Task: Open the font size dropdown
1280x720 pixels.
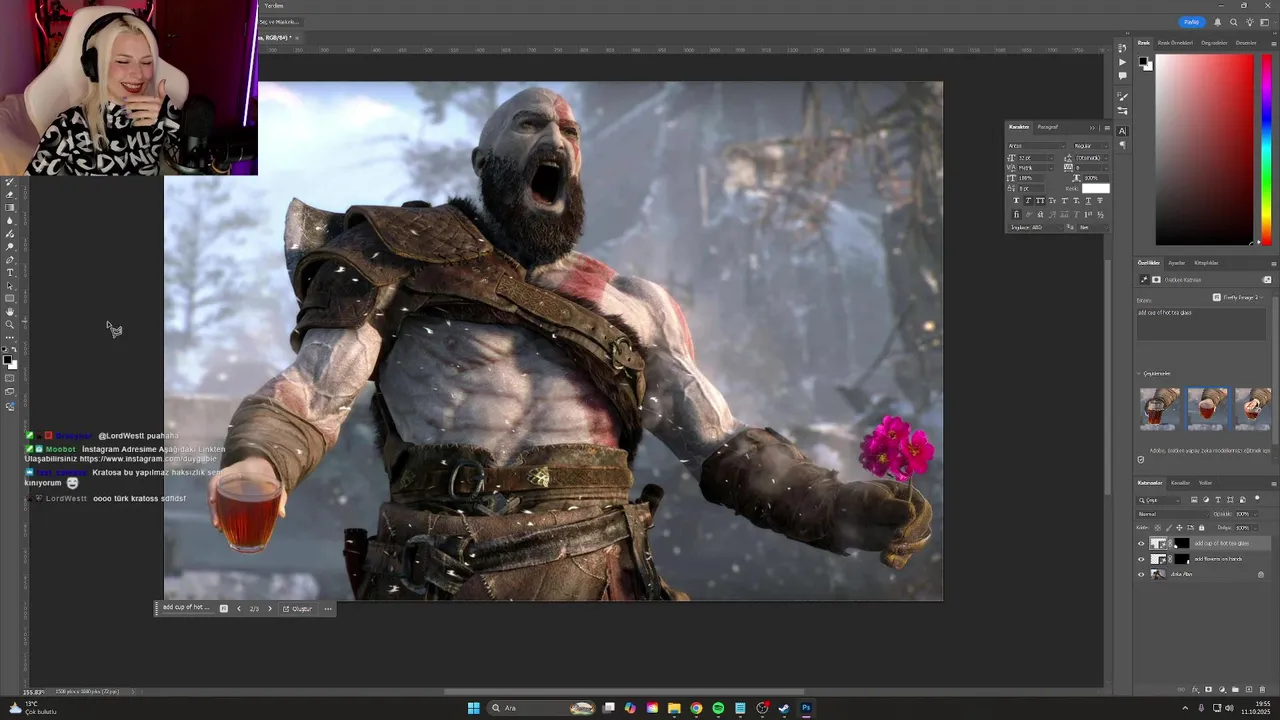Action: pos(1035,158)
